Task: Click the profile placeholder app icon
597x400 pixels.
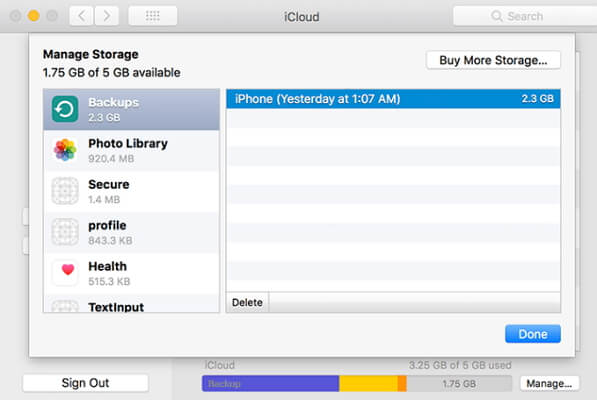Action: (65, 232)
